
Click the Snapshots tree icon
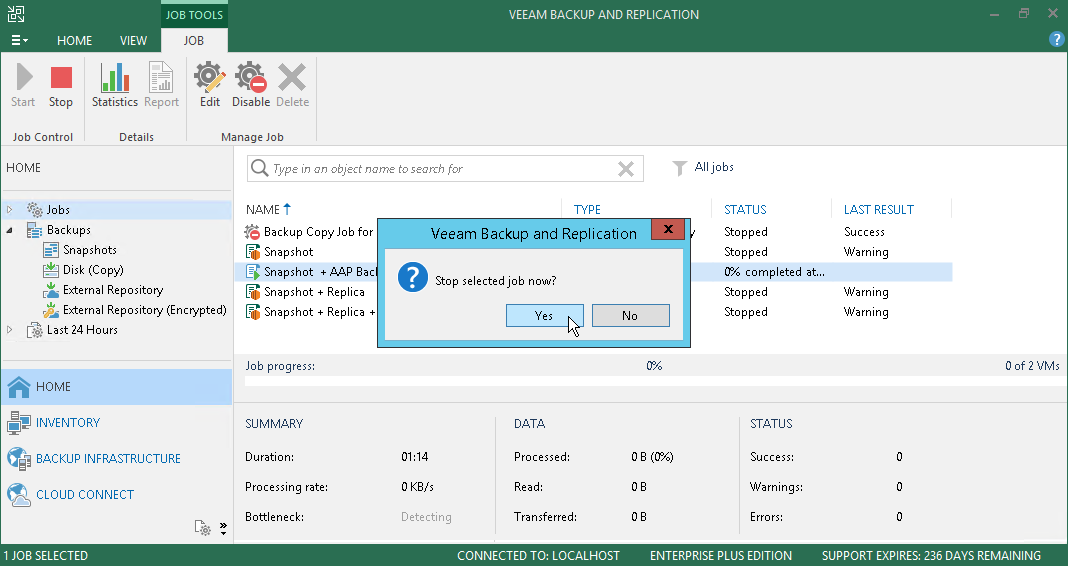[51, 250]
